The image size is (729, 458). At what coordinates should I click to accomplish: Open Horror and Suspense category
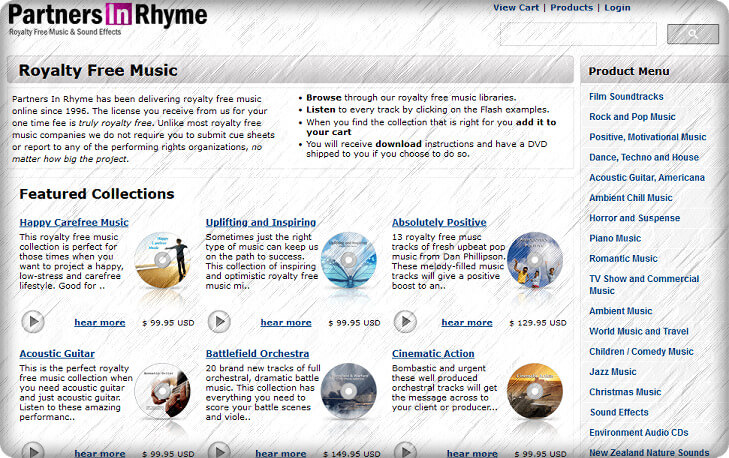click(632, 218)
